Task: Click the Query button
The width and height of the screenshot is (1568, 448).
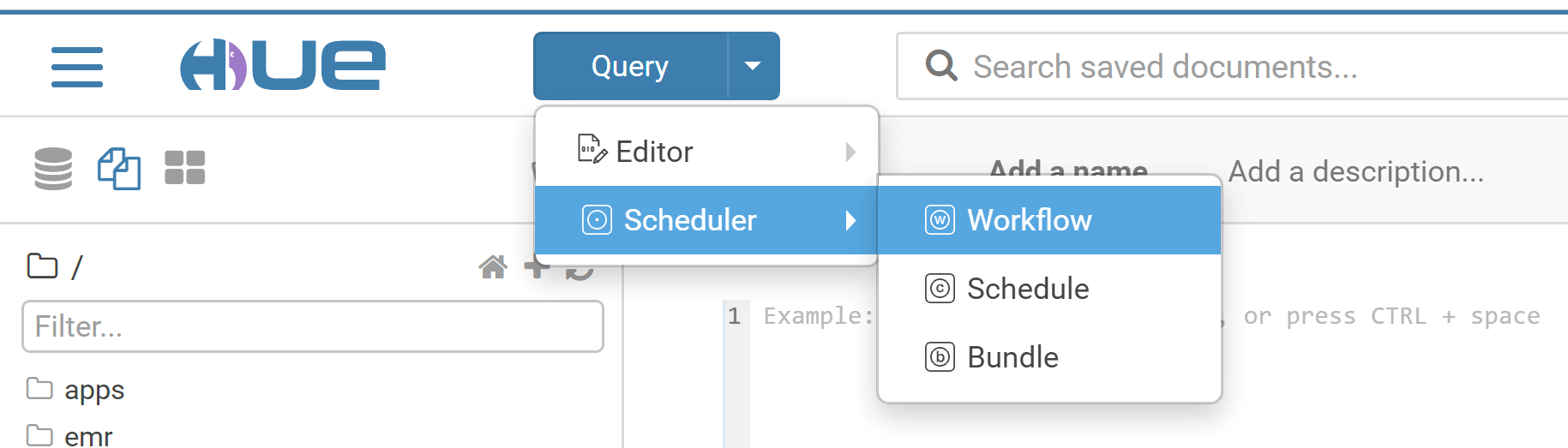Action: click(x=630, y=66)
